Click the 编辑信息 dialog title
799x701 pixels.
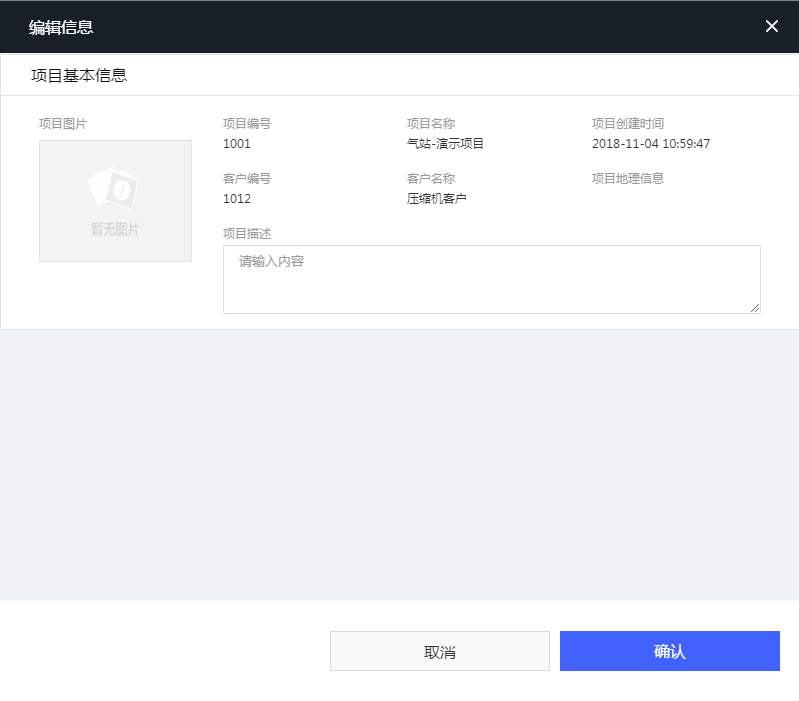[x=61, y=27]
